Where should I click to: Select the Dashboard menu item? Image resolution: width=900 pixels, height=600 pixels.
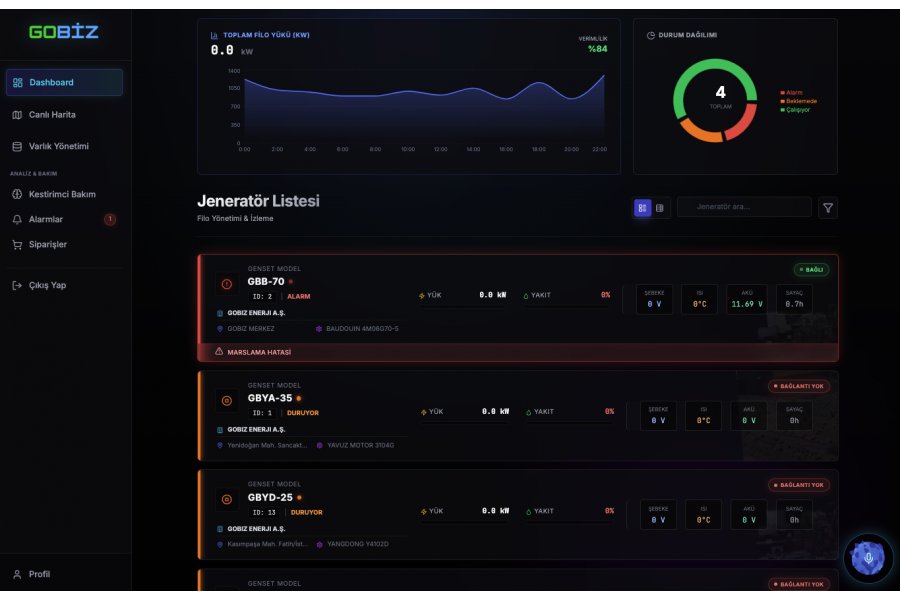pyautogui.click(x=64, y=82)
